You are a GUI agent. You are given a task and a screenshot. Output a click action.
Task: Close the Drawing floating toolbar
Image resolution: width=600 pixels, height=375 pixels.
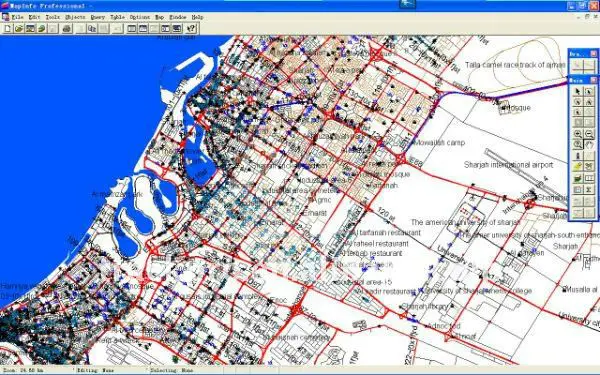point(593,54)
